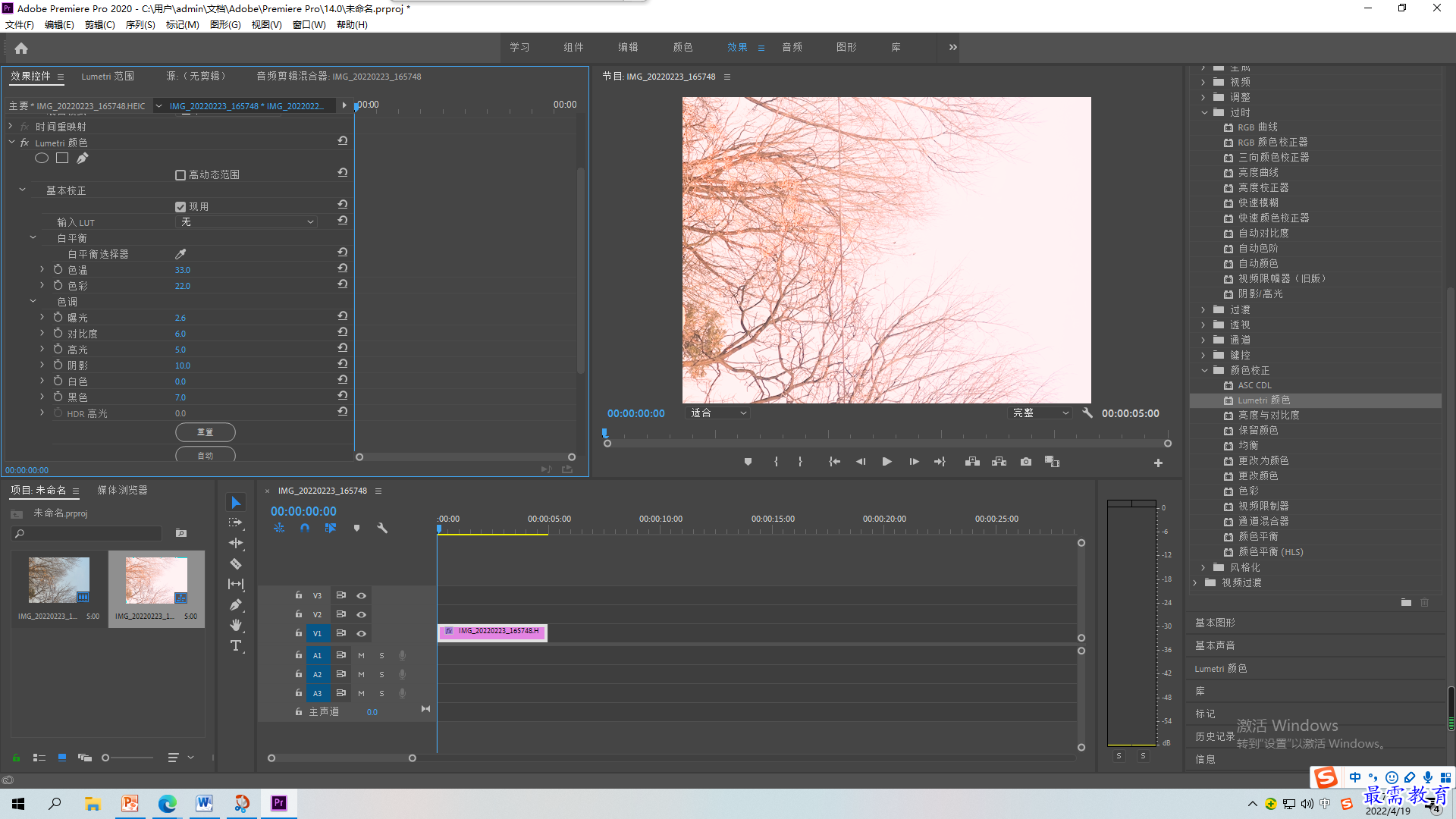
Task: Select the Pen tool in timeline toolbar
Action: 236,604
